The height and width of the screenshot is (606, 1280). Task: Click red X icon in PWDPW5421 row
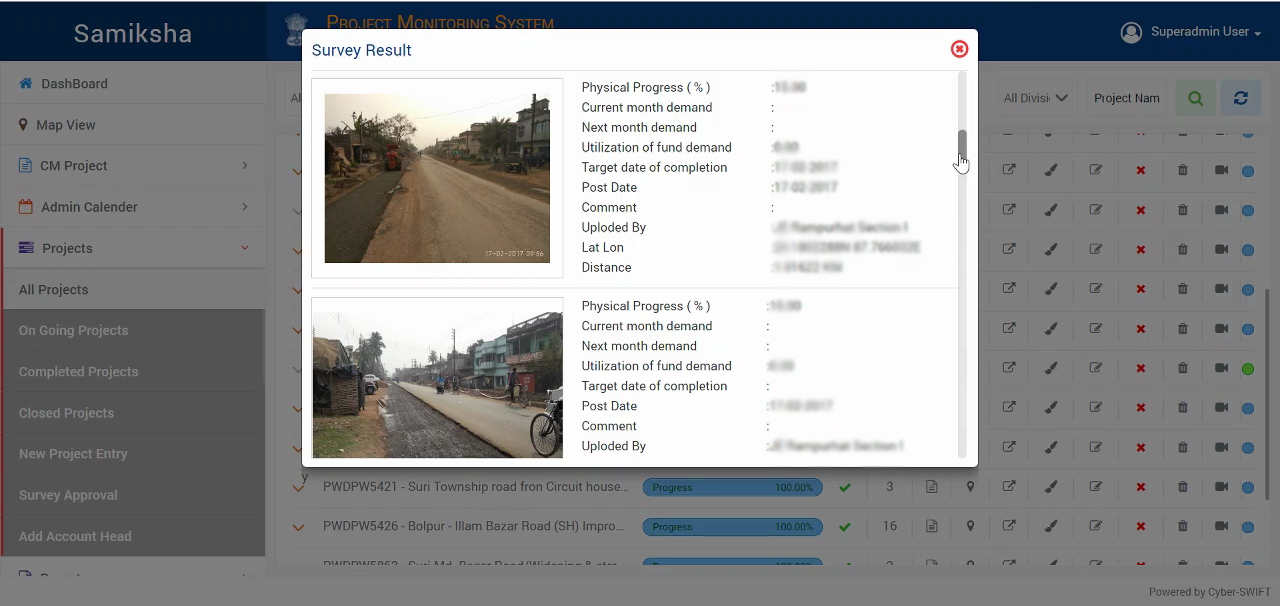click(x=1140, y=488)
